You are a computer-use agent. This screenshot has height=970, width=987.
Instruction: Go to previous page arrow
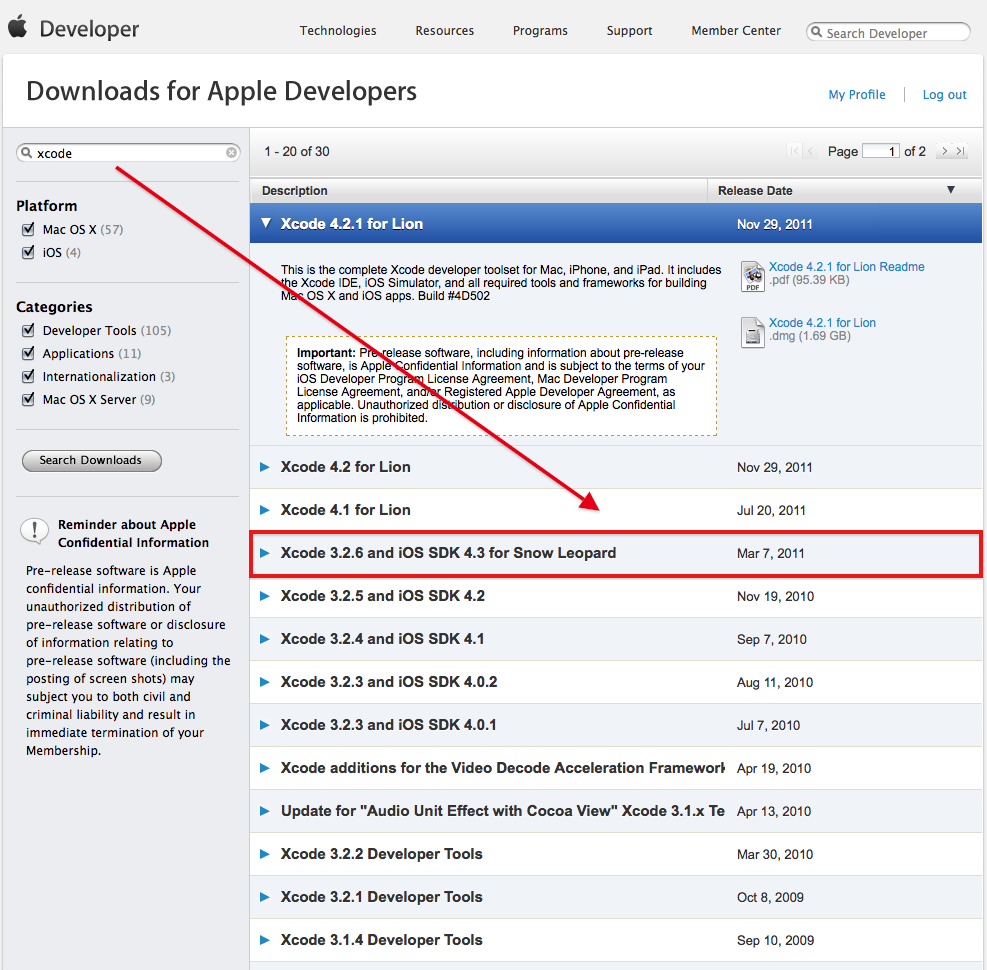click(811, 151)
